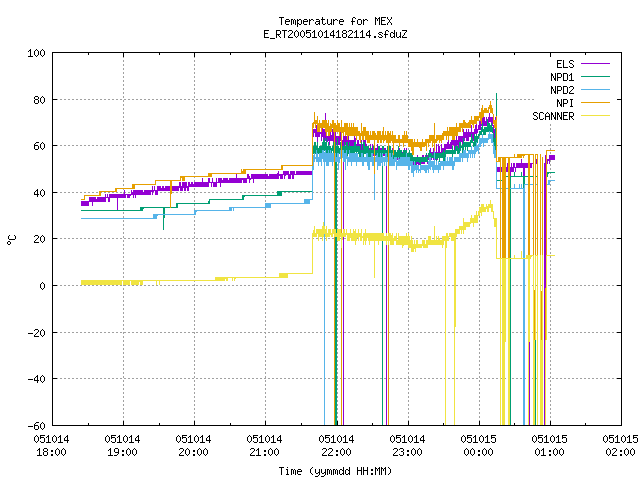
Task: Click the x-axis tick label 051014 22:00
Action: click(x=336, y=446)
